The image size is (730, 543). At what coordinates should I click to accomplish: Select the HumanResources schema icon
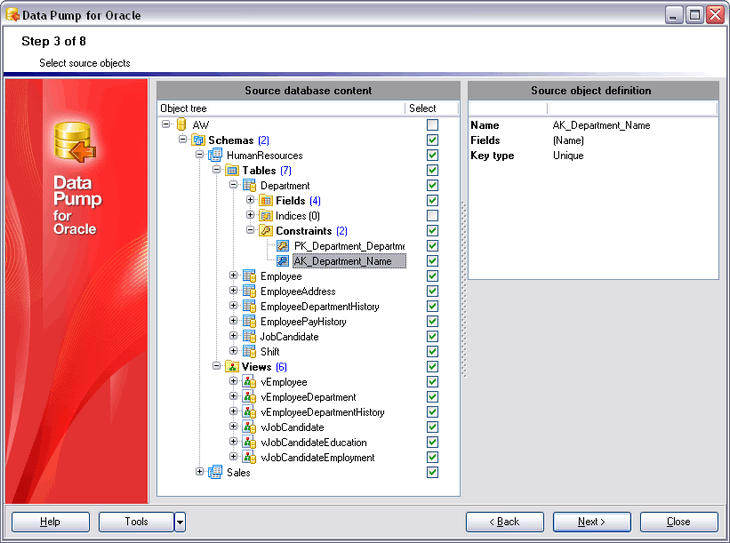pos(215,155)
